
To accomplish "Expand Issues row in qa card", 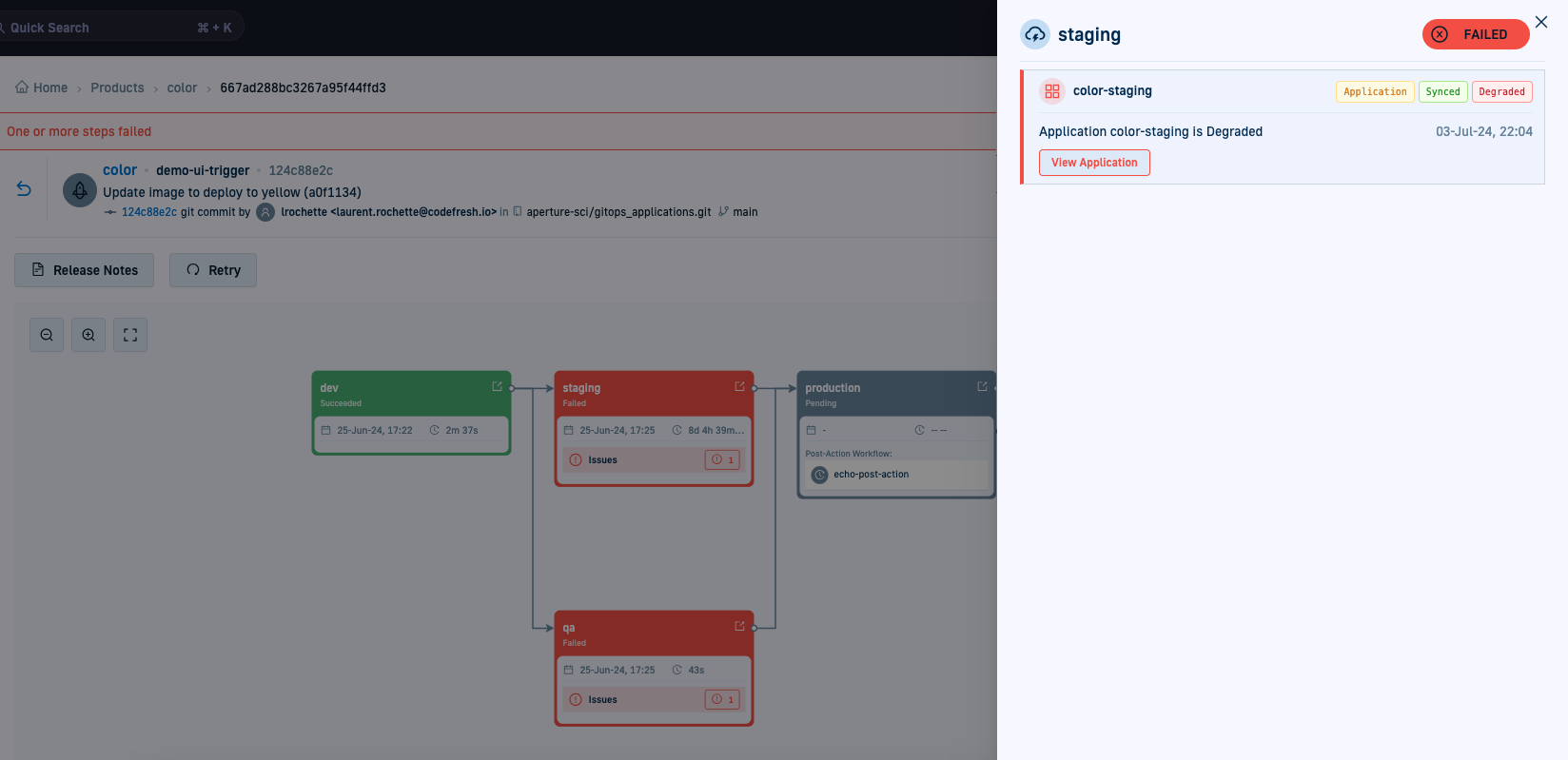I will 654,700.
